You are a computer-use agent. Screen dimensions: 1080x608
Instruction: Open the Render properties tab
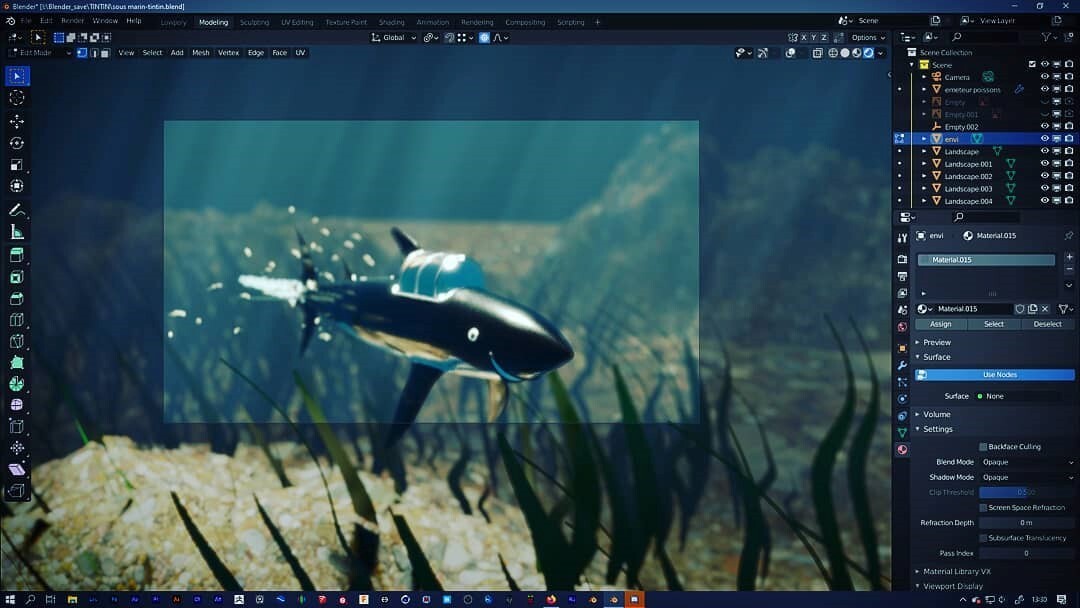[902, 259]
